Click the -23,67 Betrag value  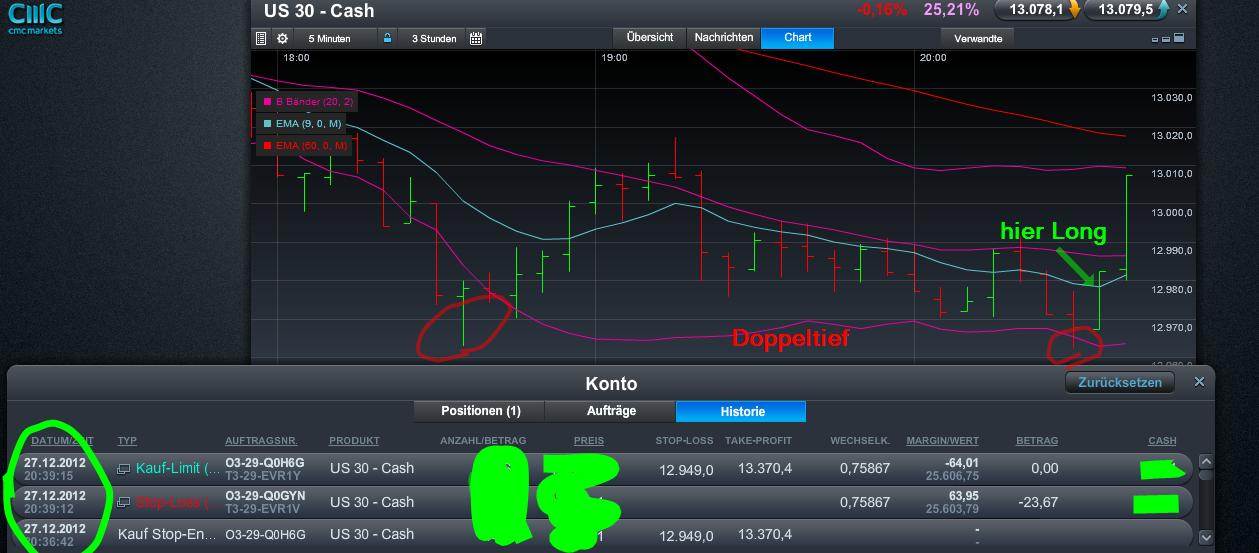coord(1037,502)
